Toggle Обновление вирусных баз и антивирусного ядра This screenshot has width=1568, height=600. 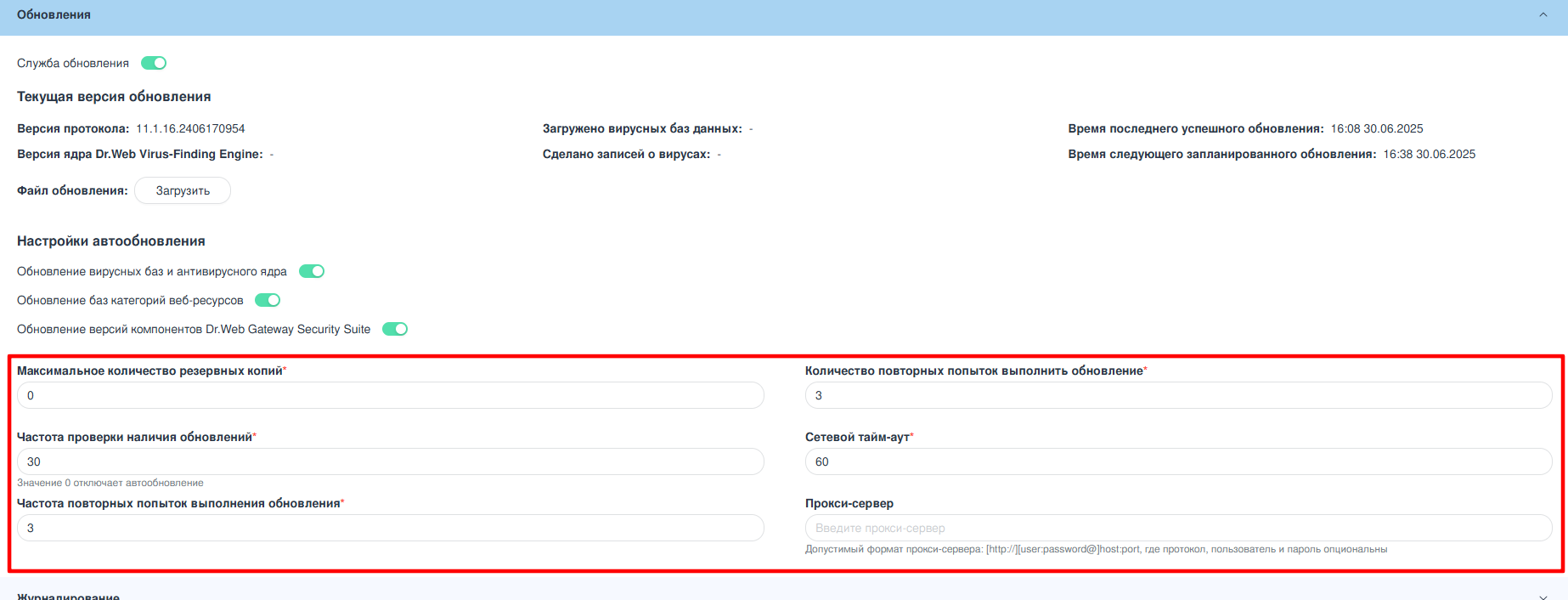312,271
